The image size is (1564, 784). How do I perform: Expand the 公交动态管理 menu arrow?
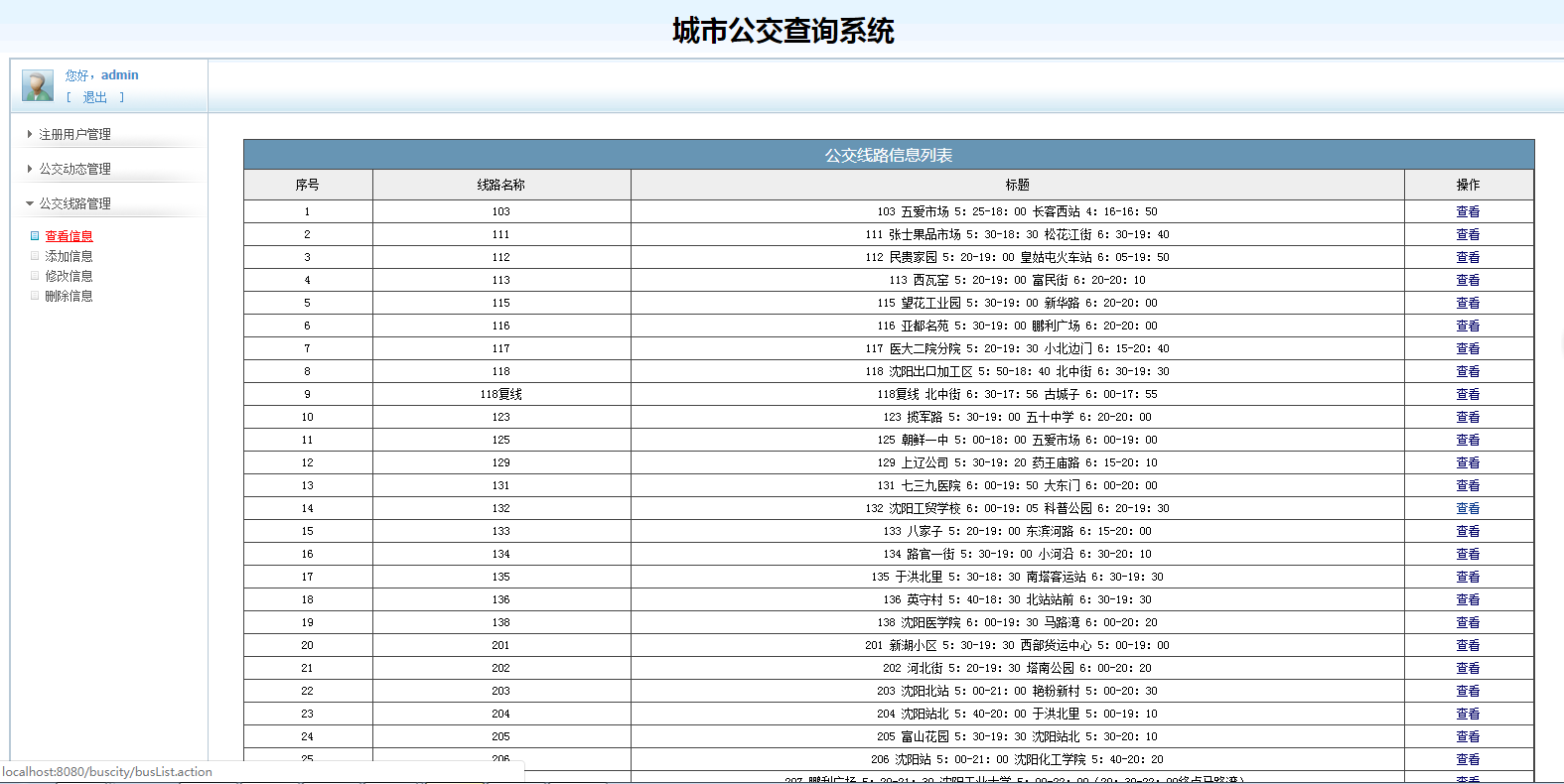30,169
